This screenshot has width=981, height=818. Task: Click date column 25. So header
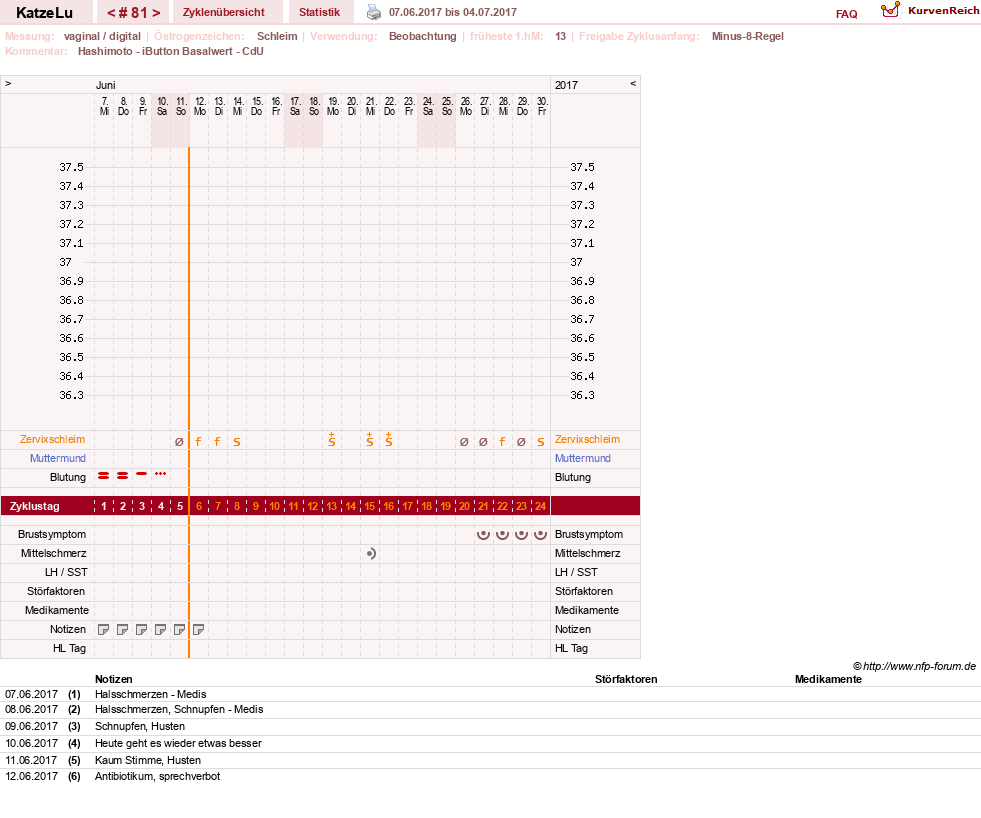click(447, 106)
